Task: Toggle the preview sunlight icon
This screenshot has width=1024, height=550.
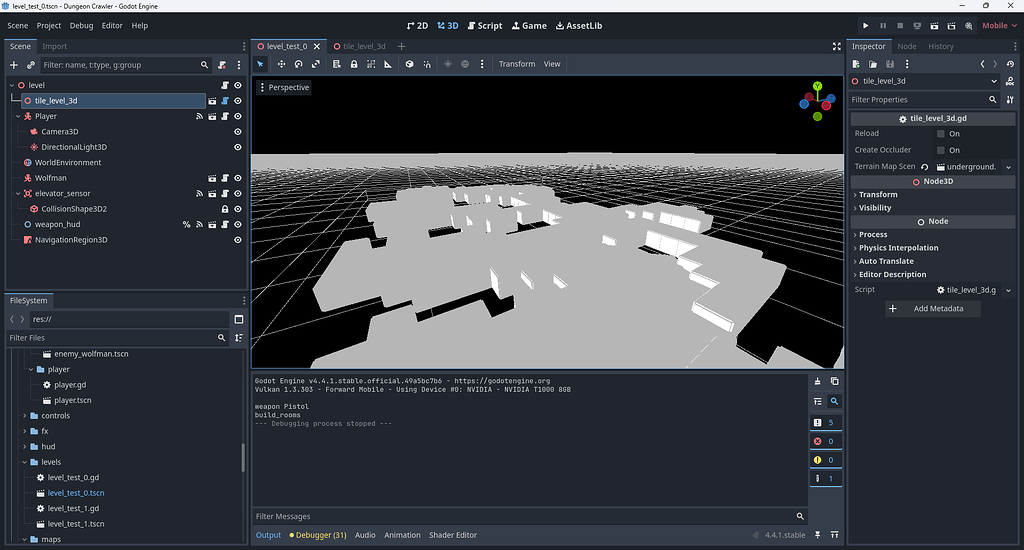Action: coord(448,64)
